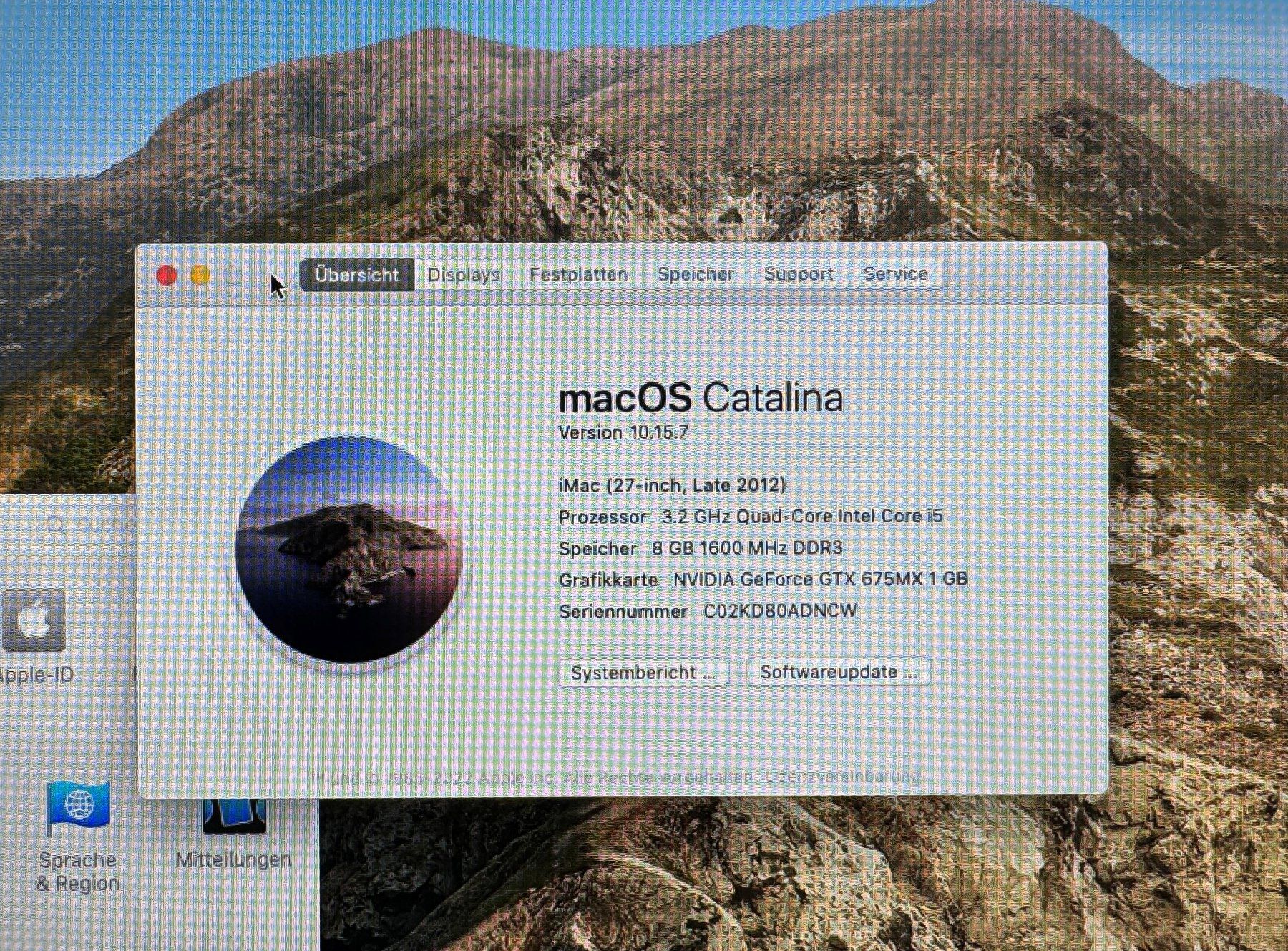Click the iMac (27-inch, Late 2012) model text
The width and height of the screenshot is (1288, 951).
tap(672, 485)
